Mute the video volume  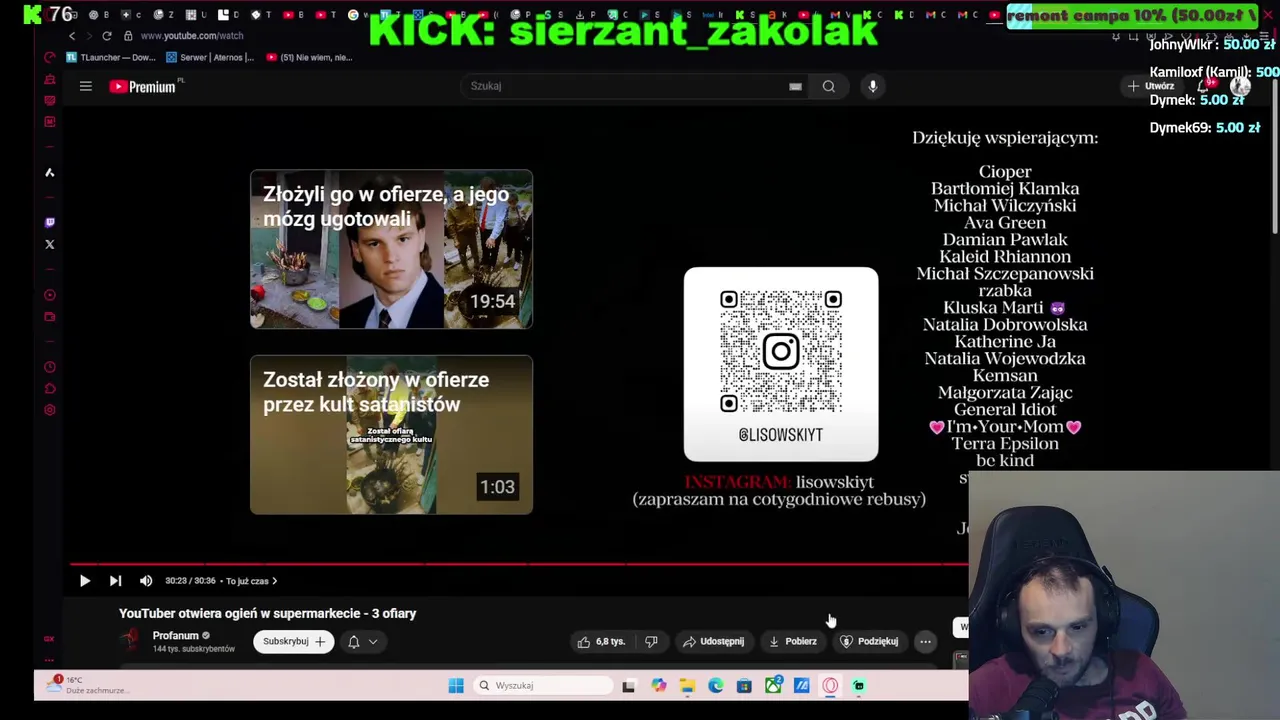(146, 581)
